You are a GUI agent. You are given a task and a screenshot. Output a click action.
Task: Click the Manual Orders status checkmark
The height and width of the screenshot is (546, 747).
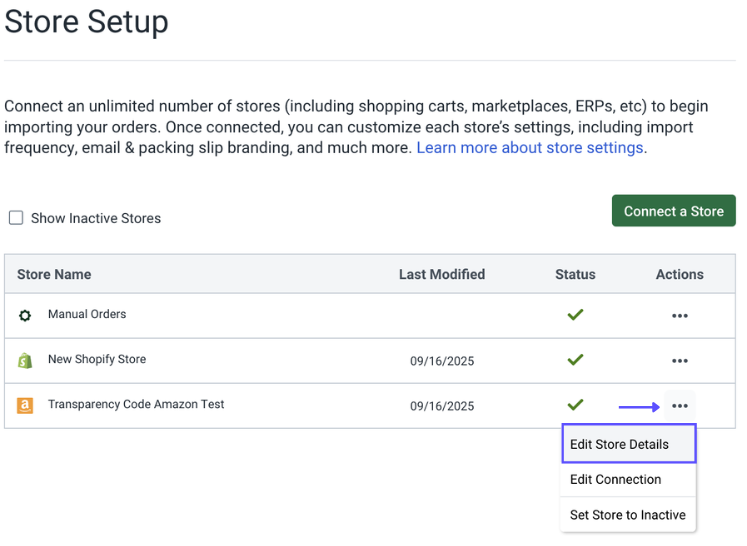(575, 314)
